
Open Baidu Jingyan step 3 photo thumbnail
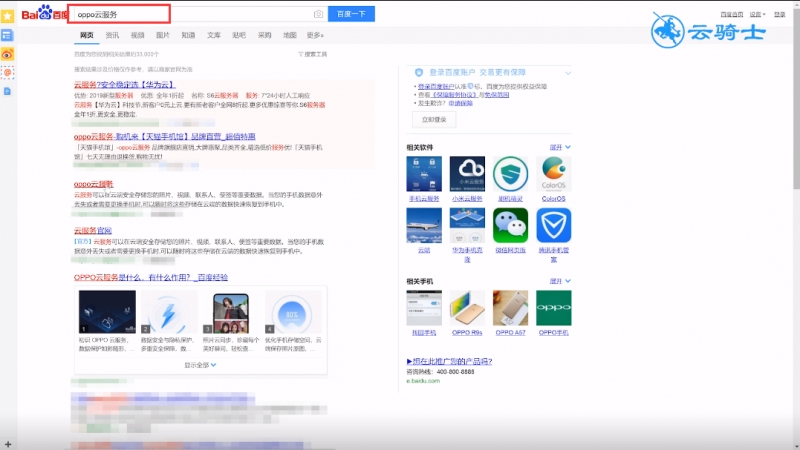point(231,312)
